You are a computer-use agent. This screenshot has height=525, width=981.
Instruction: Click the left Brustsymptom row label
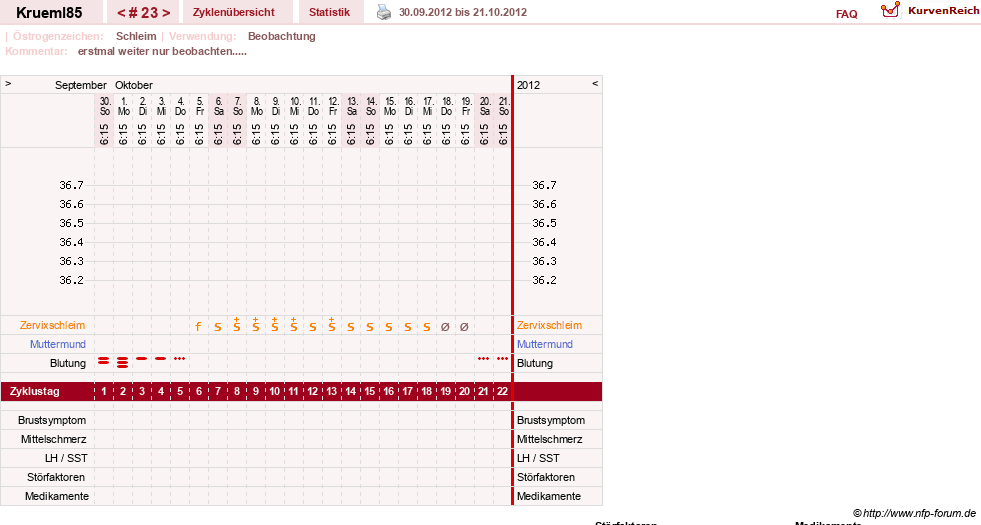pos(52,421)
